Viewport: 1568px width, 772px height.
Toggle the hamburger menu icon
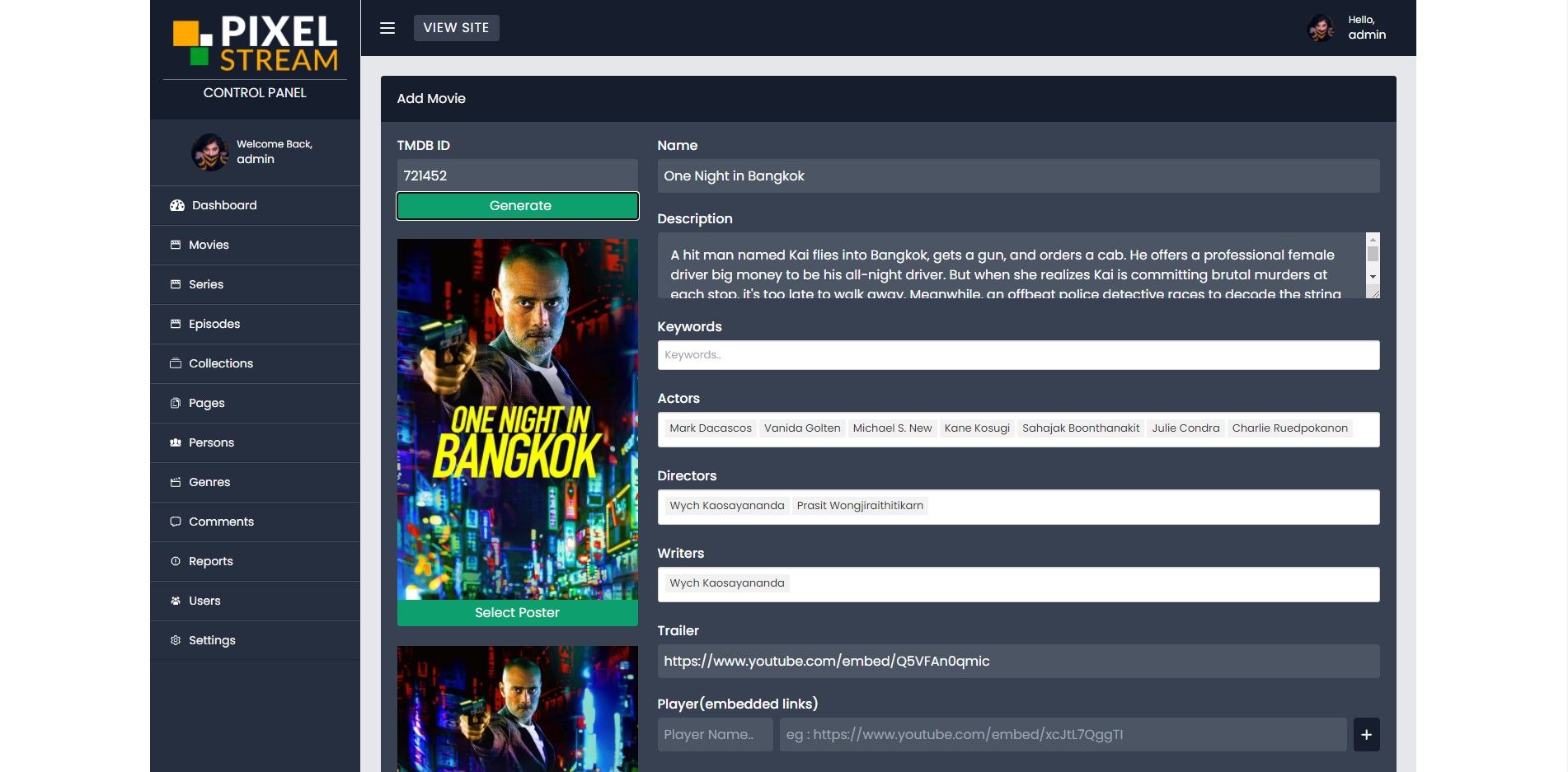tap(387, 28)
